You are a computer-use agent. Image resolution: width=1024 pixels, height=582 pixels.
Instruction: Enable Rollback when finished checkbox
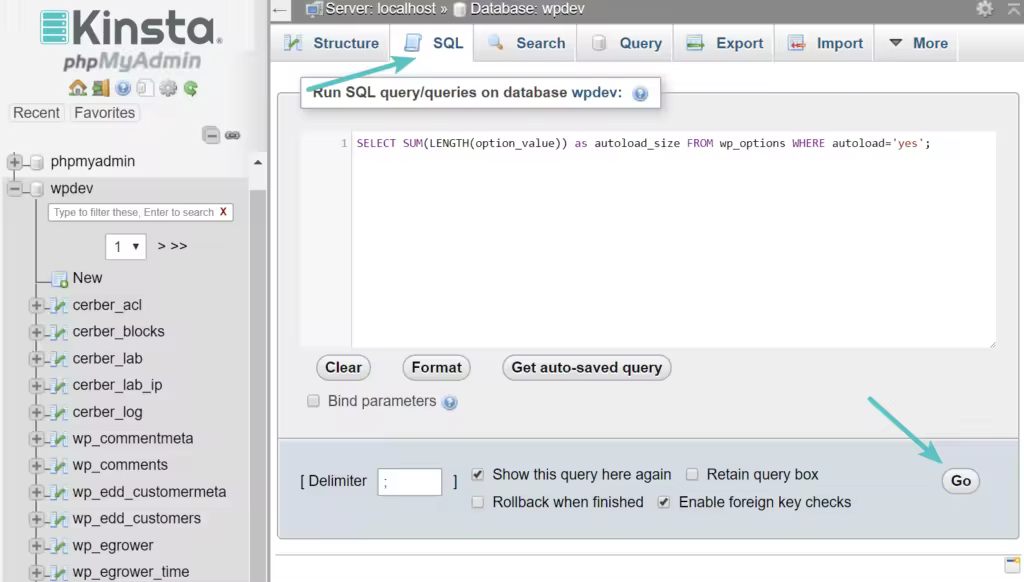pyautogui.click(x=478, y=502)
